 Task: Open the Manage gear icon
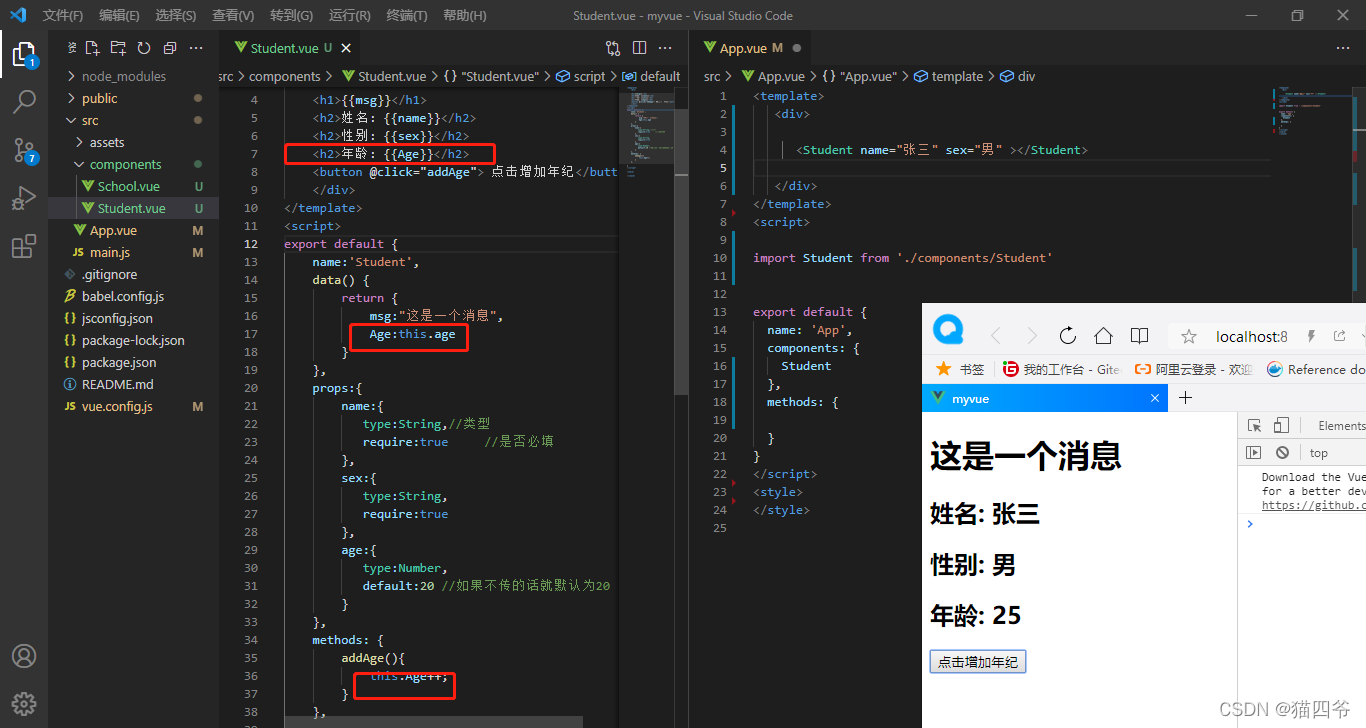coord(24,704)
